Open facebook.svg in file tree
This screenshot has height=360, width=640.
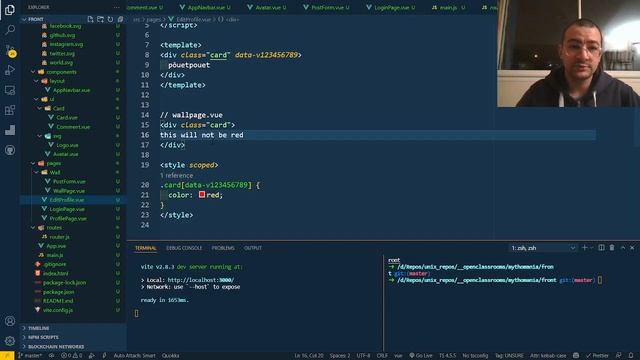pos(65,26)
